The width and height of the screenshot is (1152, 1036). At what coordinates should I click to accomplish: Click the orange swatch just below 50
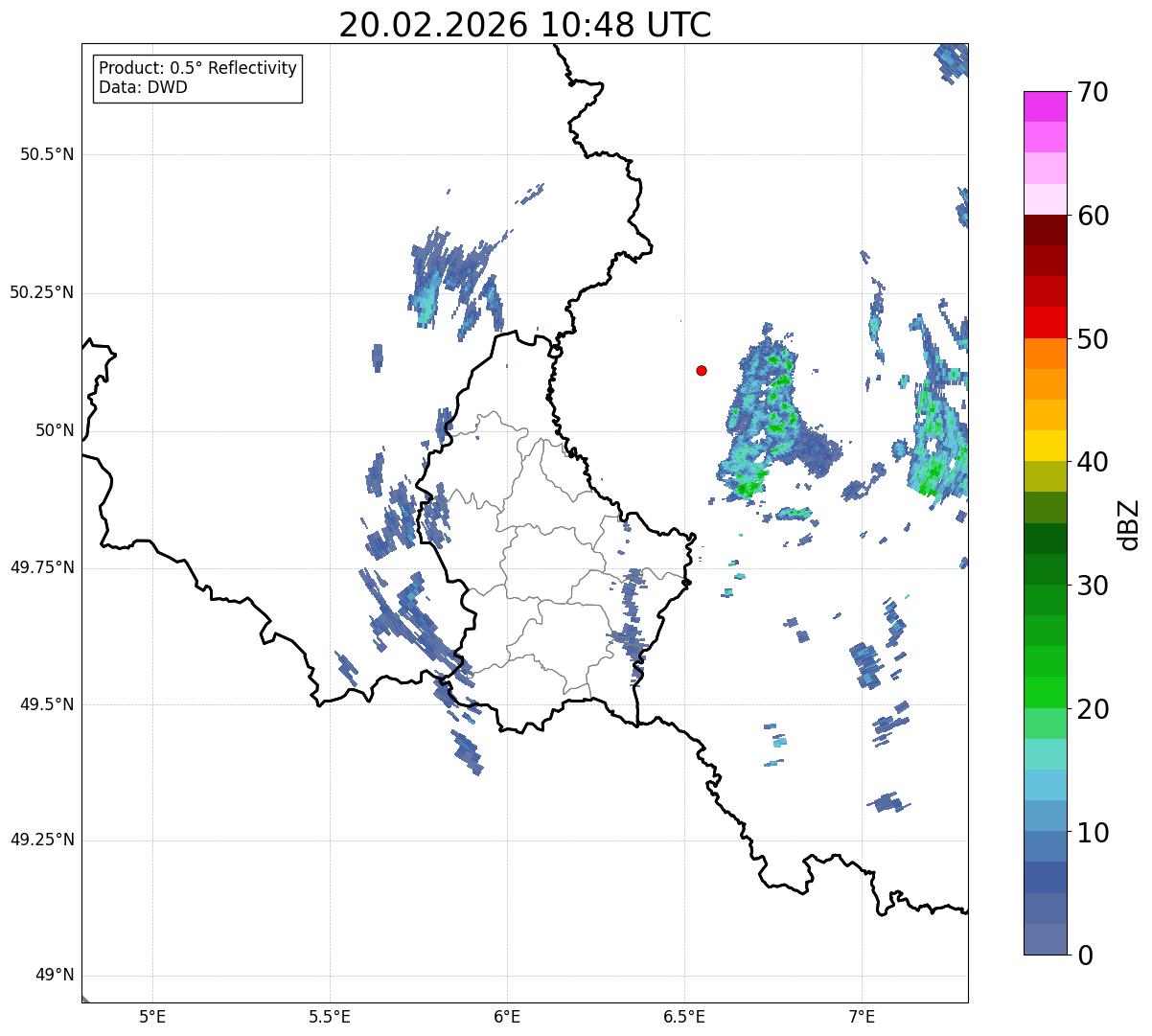pyautogui.click(x=1045, y=354)
